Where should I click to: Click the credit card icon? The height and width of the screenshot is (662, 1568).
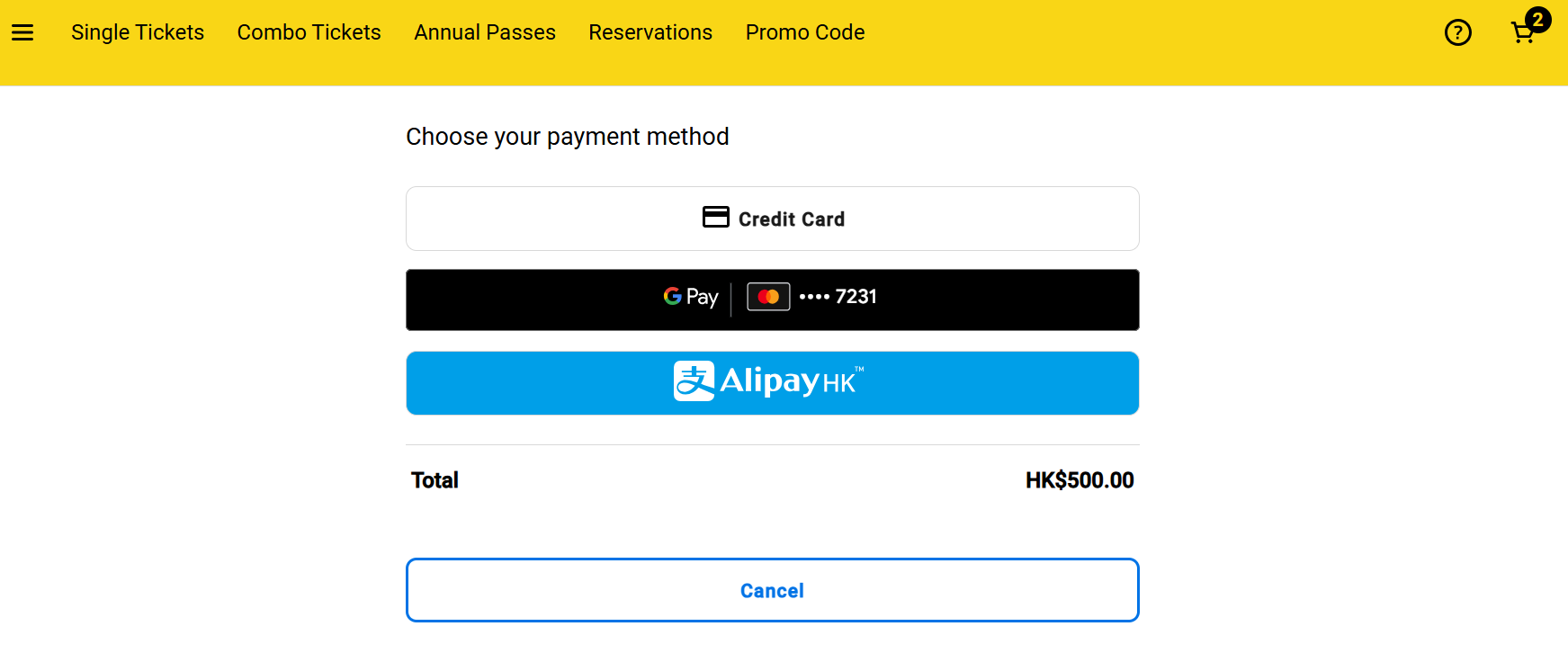point(715,218)
